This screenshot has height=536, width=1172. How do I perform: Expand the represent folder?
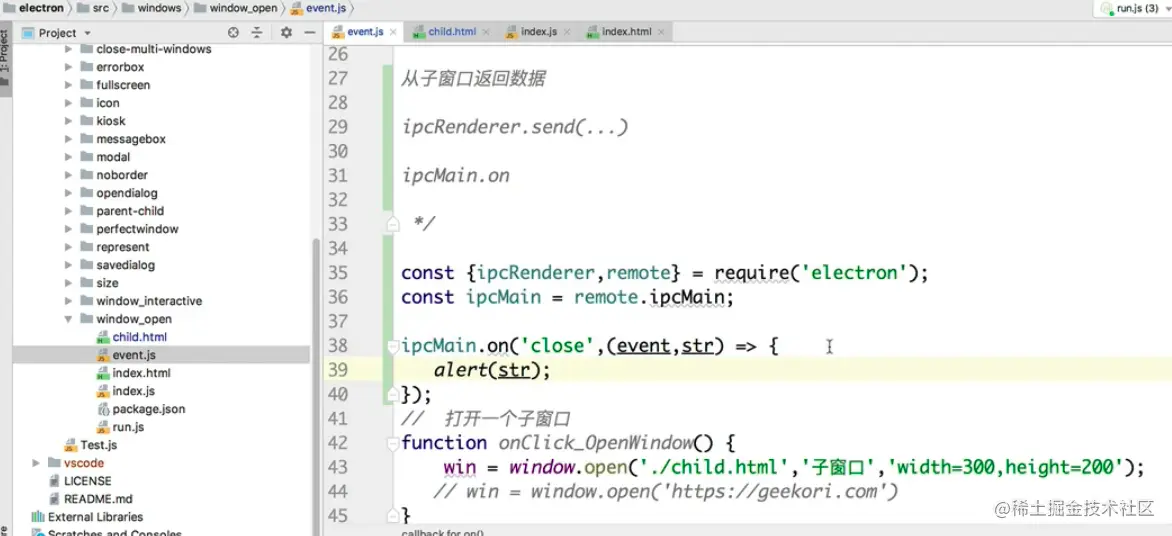[x=69, y=247]
